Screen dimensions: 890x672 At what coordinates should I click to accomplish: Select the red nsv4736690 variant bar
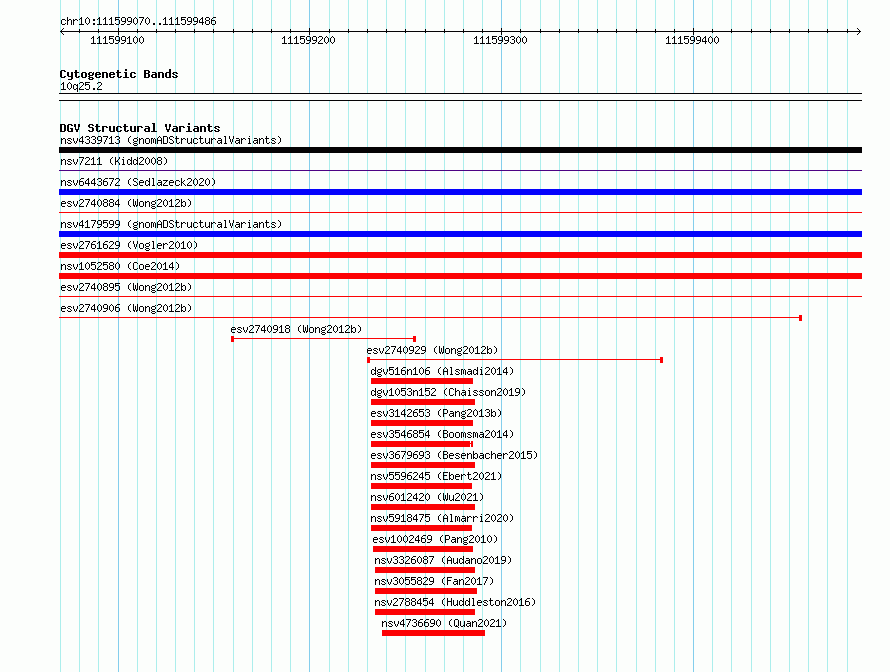434,633
